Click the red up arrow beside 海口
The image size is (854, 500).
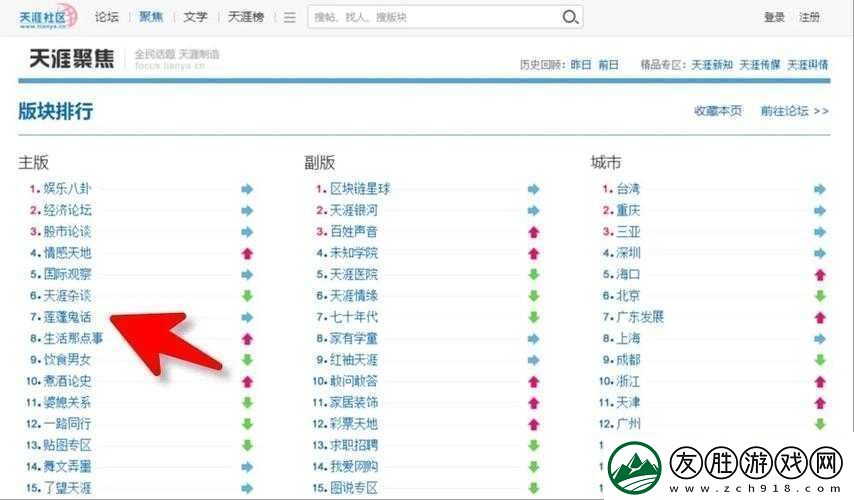(x=820, y=274)
